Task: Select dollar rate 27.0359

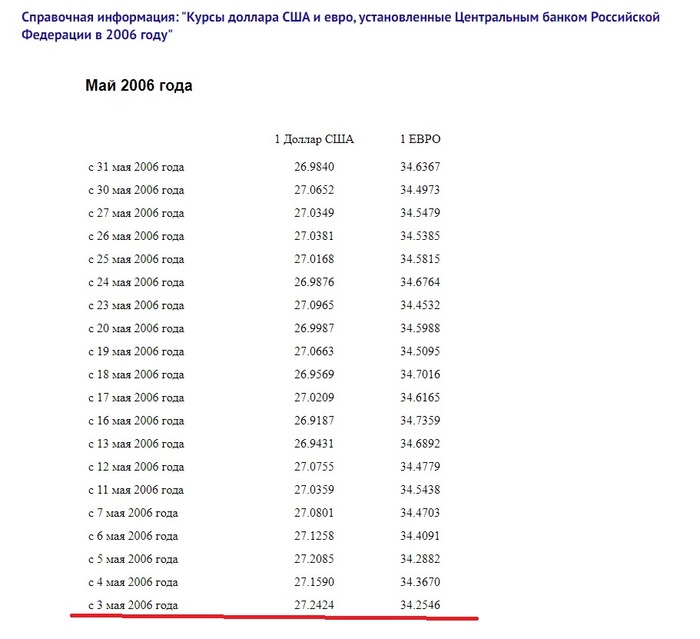Action: tap(314, 490)
